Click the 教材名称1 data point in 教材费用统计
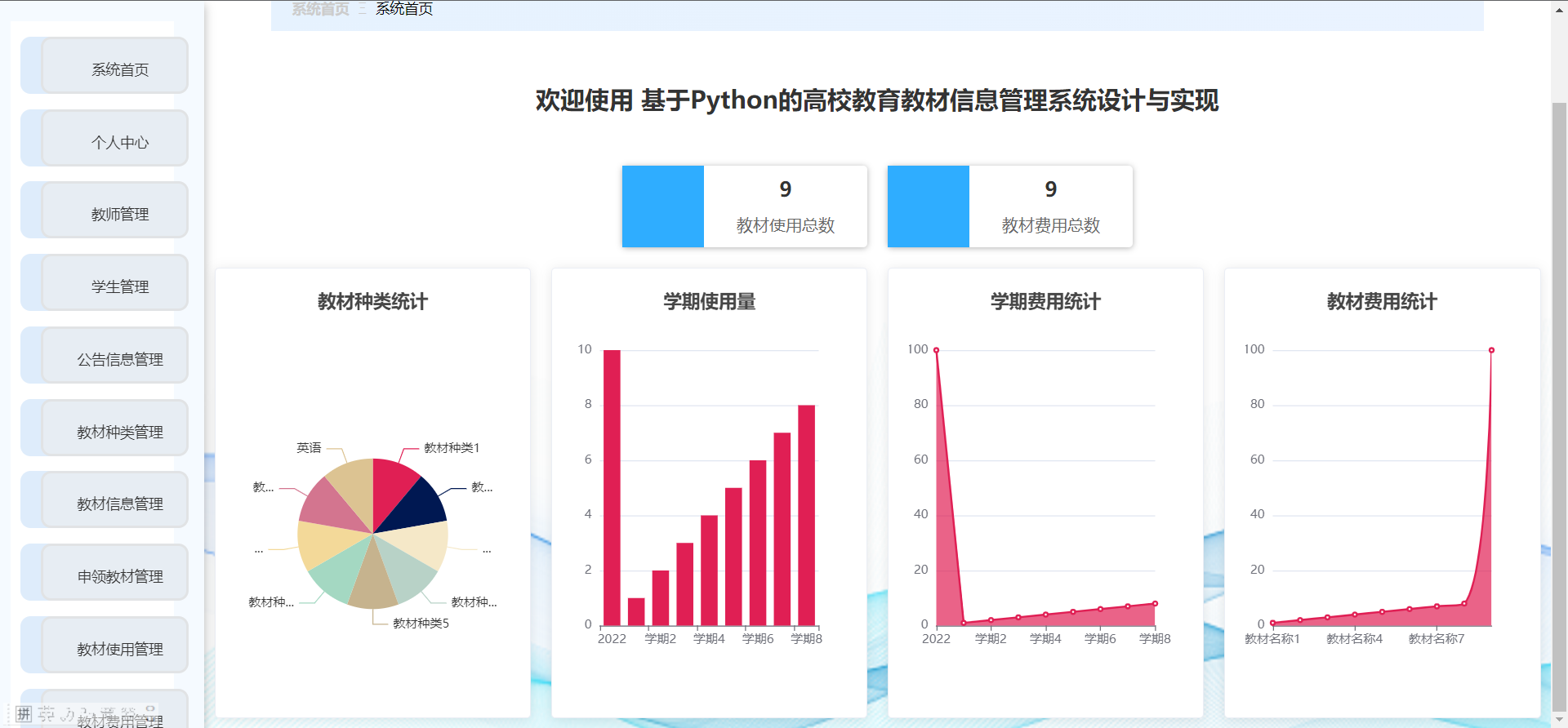Image resolution: width=1568 pixels, height=728 pixels. point(1272,623)
